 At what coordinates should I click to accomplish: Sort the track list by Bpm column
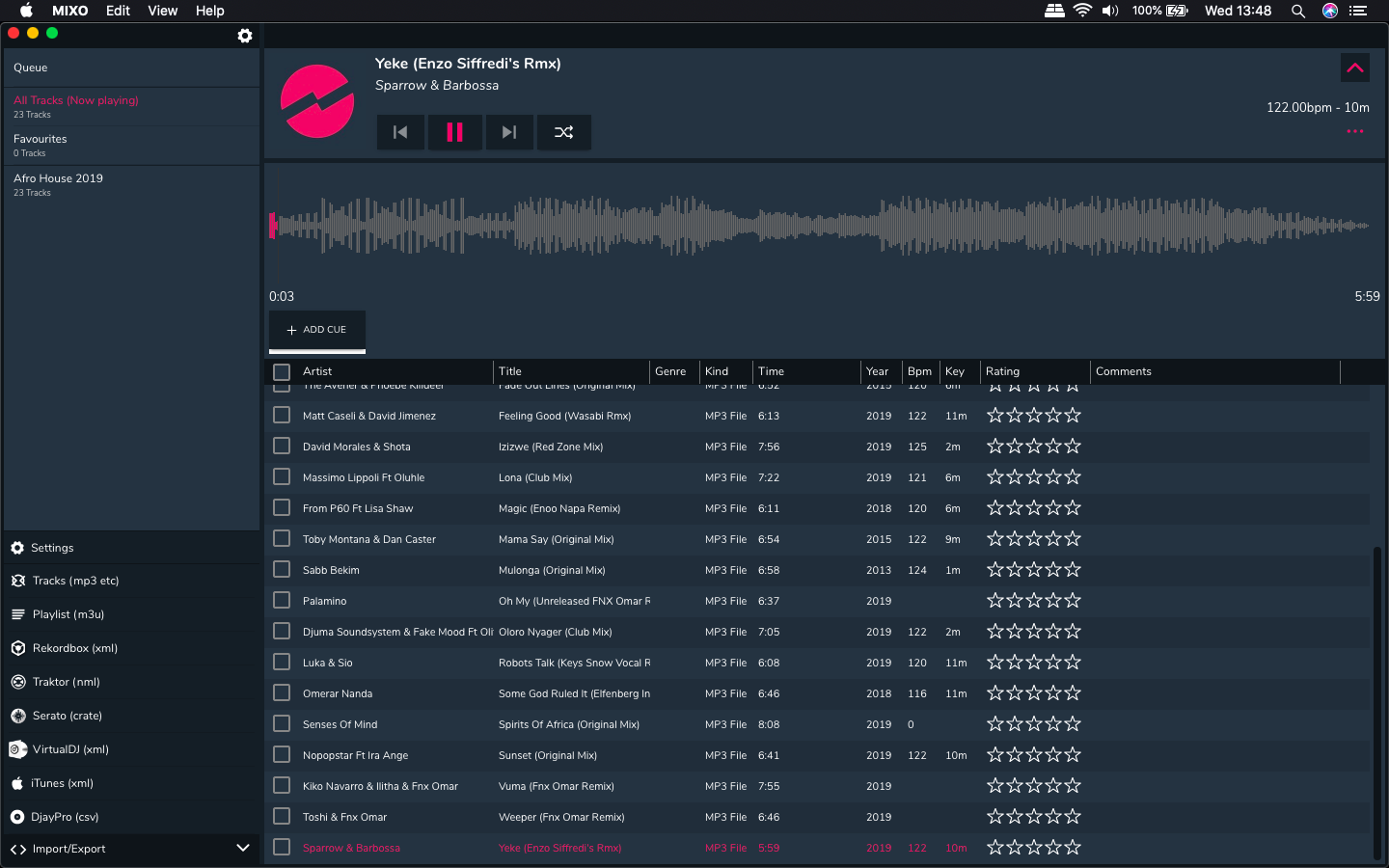coord(919,371)
